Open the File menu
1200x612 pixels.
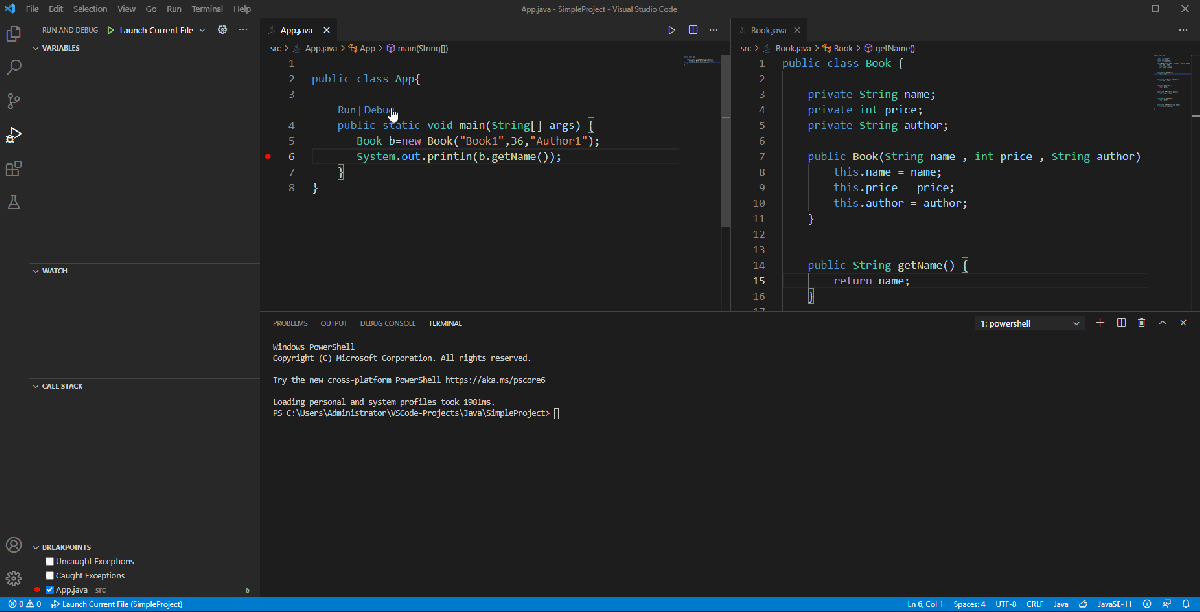click(33, 8)
